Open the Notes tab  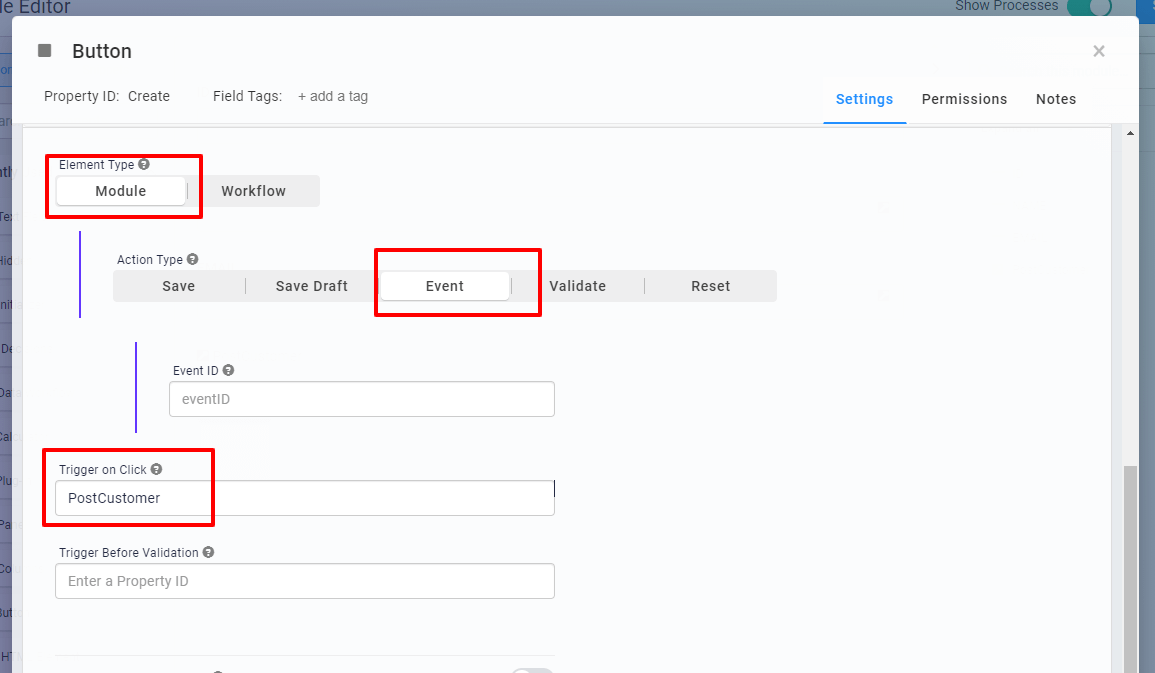click(1056, 99)
